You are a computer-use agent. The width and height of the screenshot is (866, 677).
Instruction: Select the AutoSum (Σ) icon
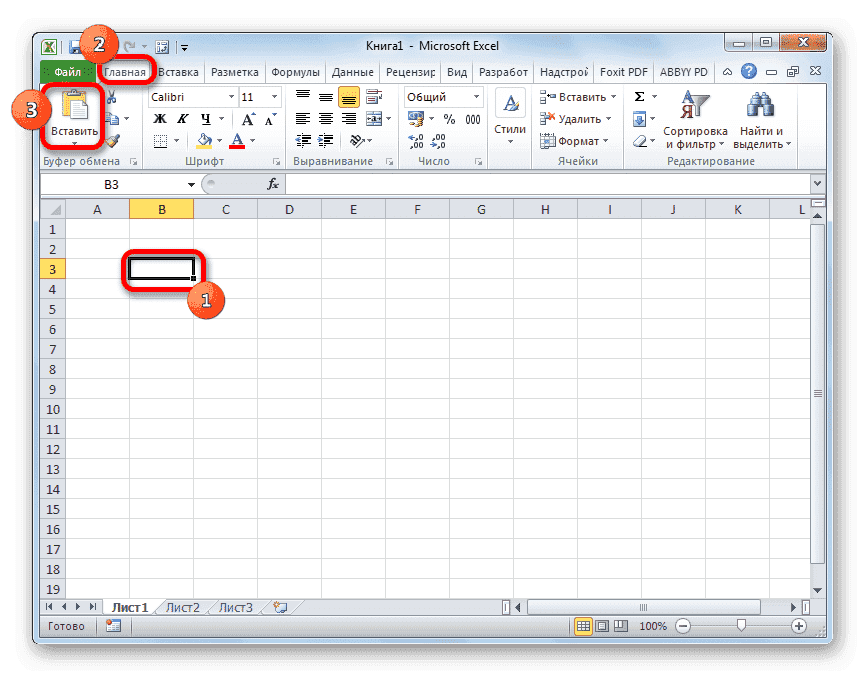click(x=638, y=95)
